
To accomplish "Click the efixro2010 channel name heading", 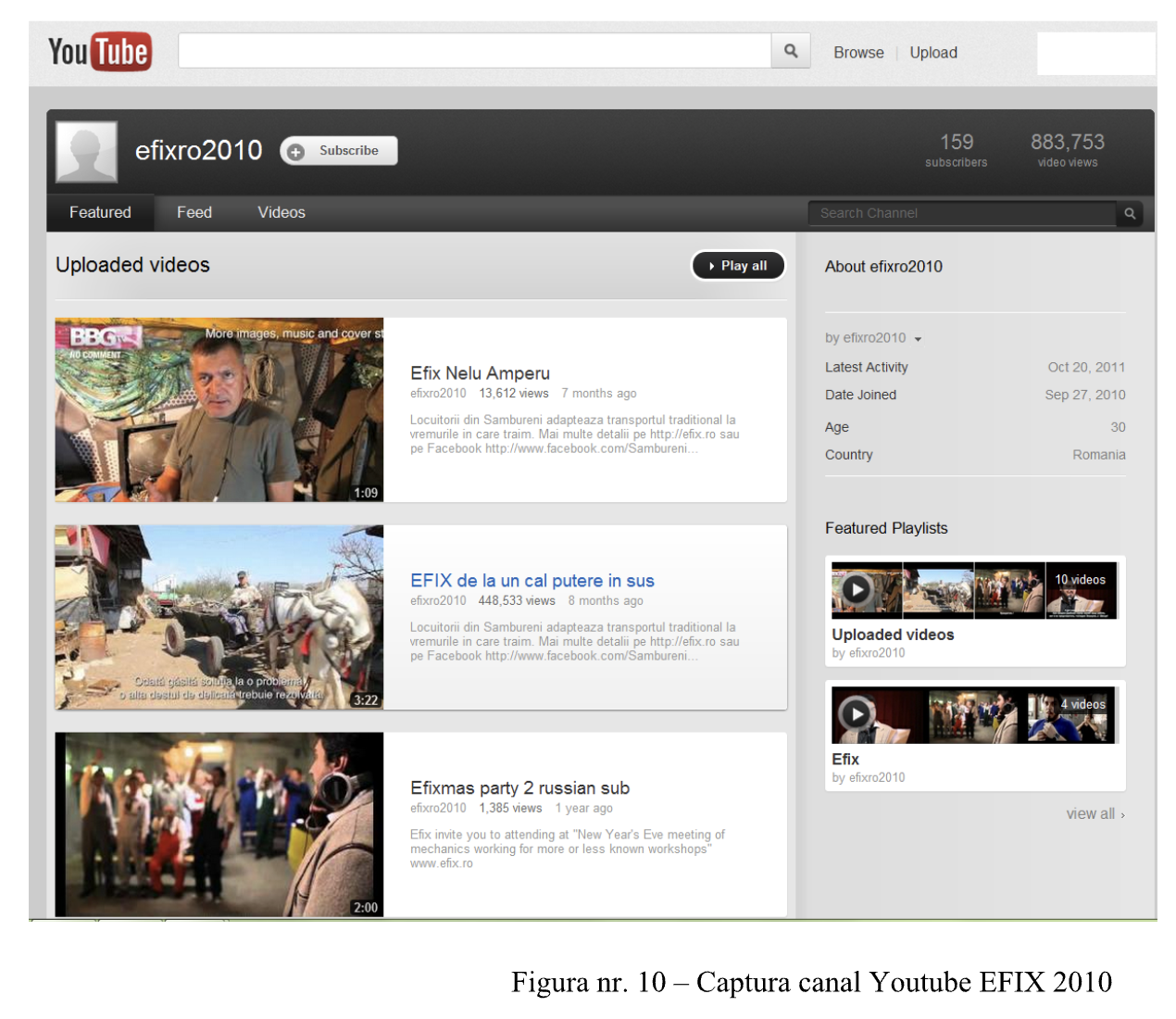I will tap(199, 150).
